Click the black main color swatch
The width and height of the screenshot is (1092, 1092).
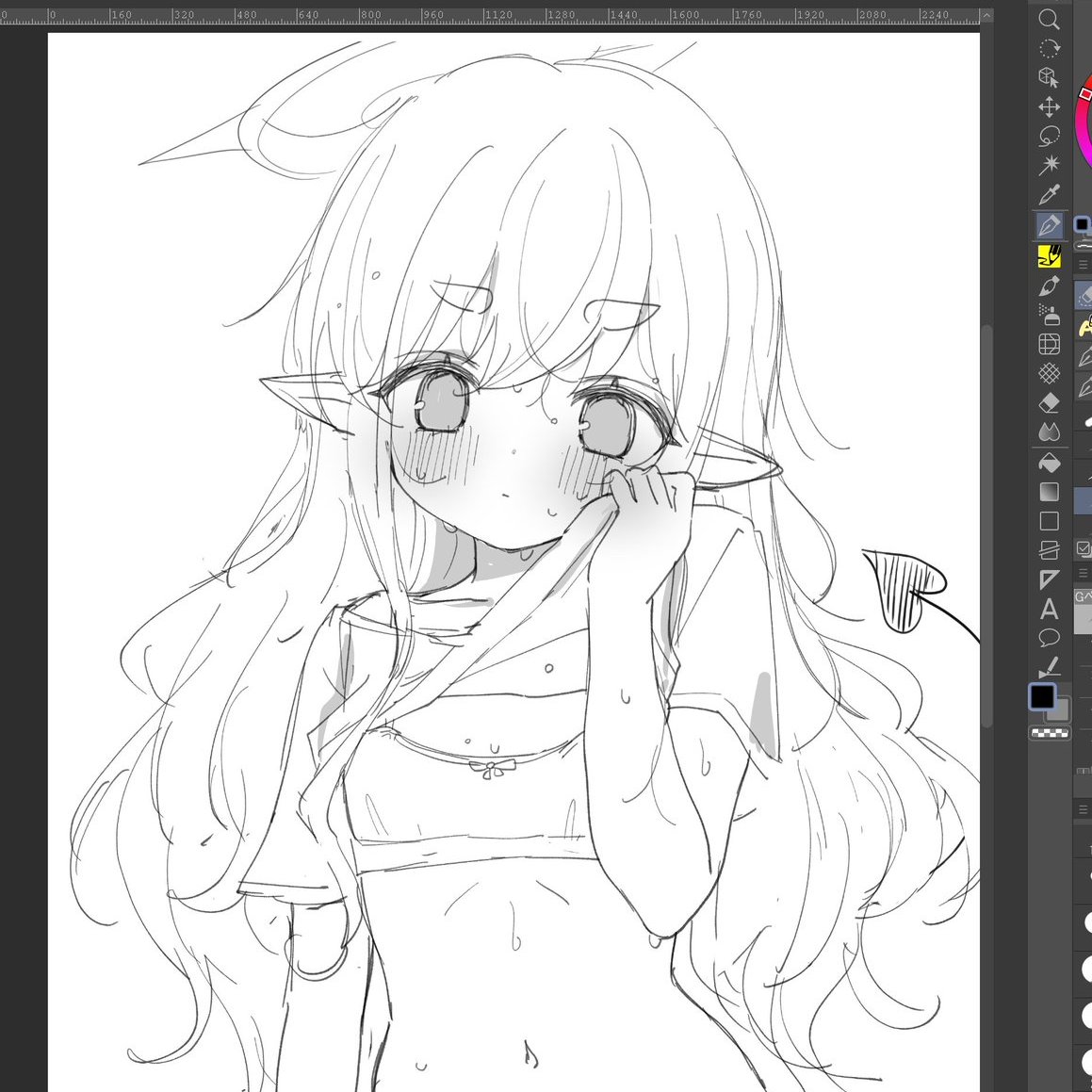1043,695
